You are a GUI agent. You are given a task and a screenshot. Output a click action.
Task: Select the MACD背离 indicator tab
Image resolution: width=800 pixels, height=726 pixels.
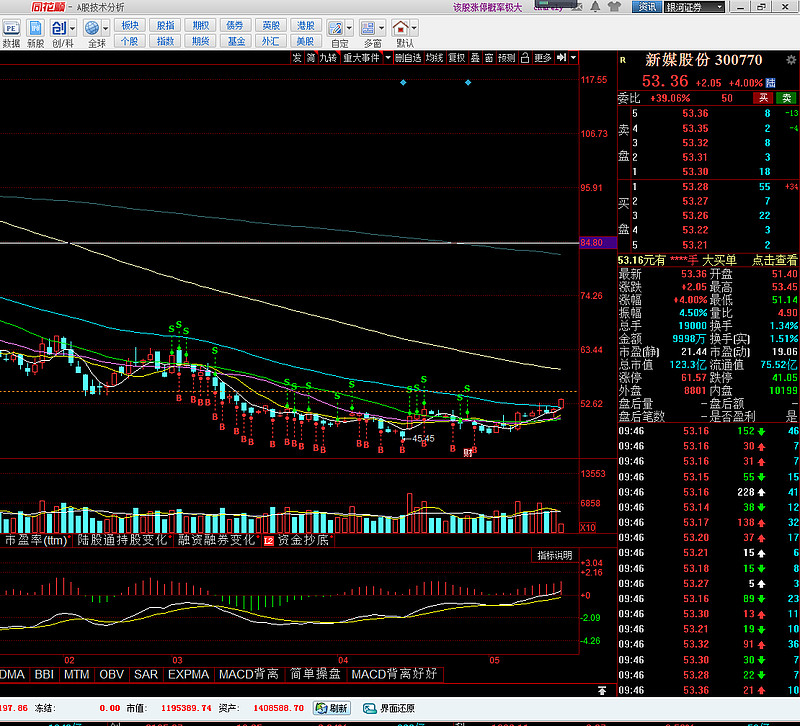coord(249,674)
